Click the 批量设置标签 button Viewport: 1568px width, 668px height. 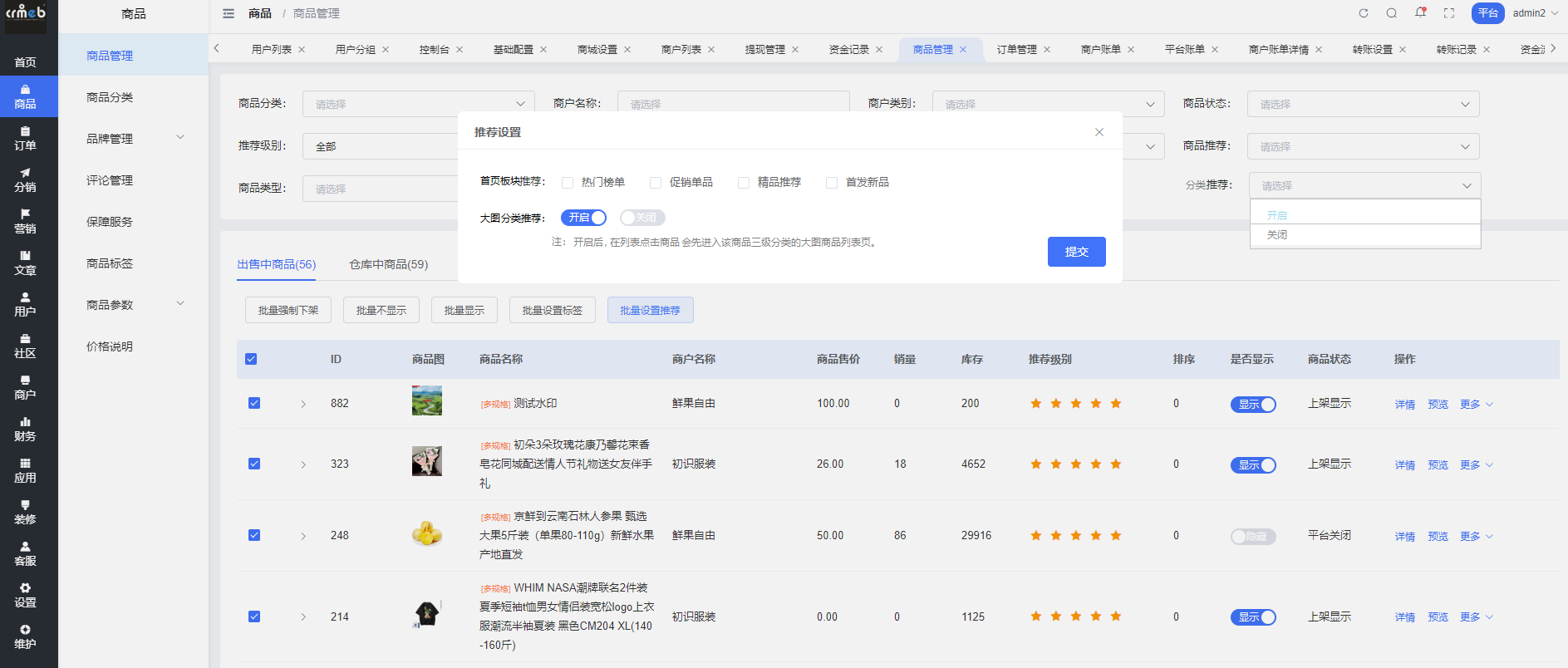[553, 310]
